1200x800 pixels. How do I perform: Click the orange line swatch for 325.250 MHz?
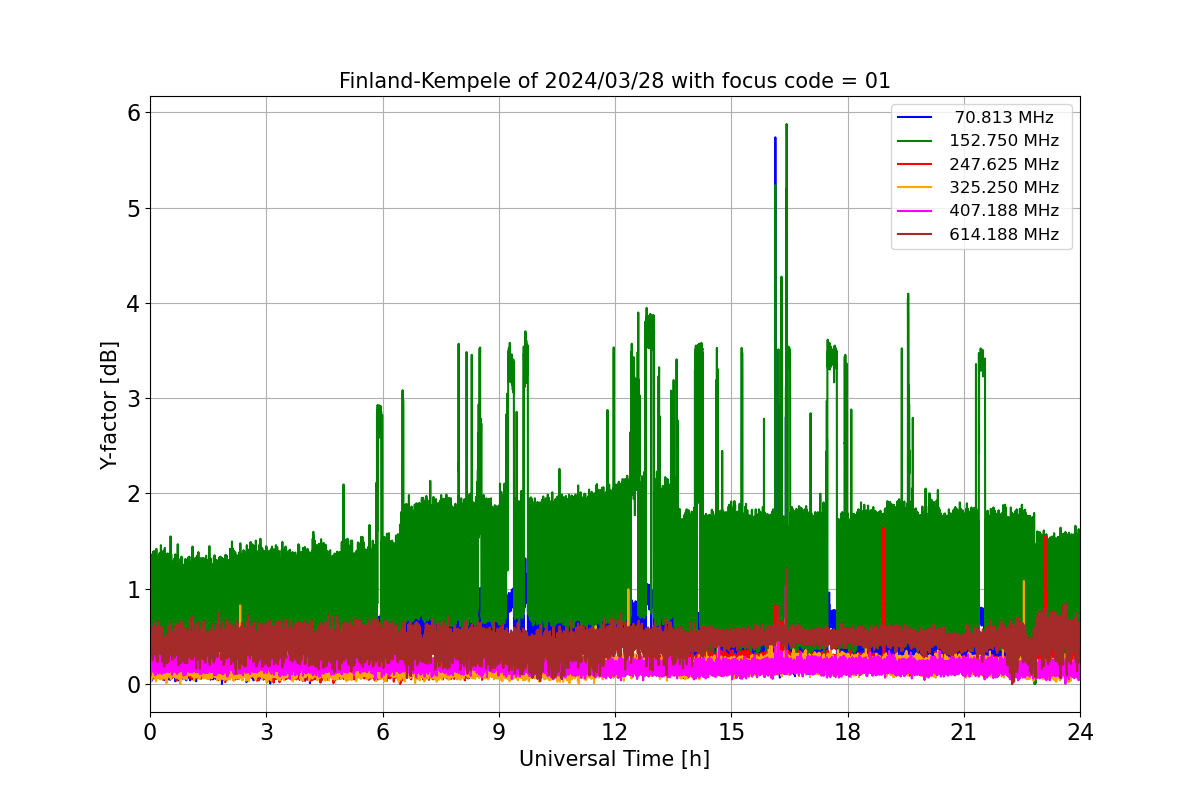coord(915,188)
